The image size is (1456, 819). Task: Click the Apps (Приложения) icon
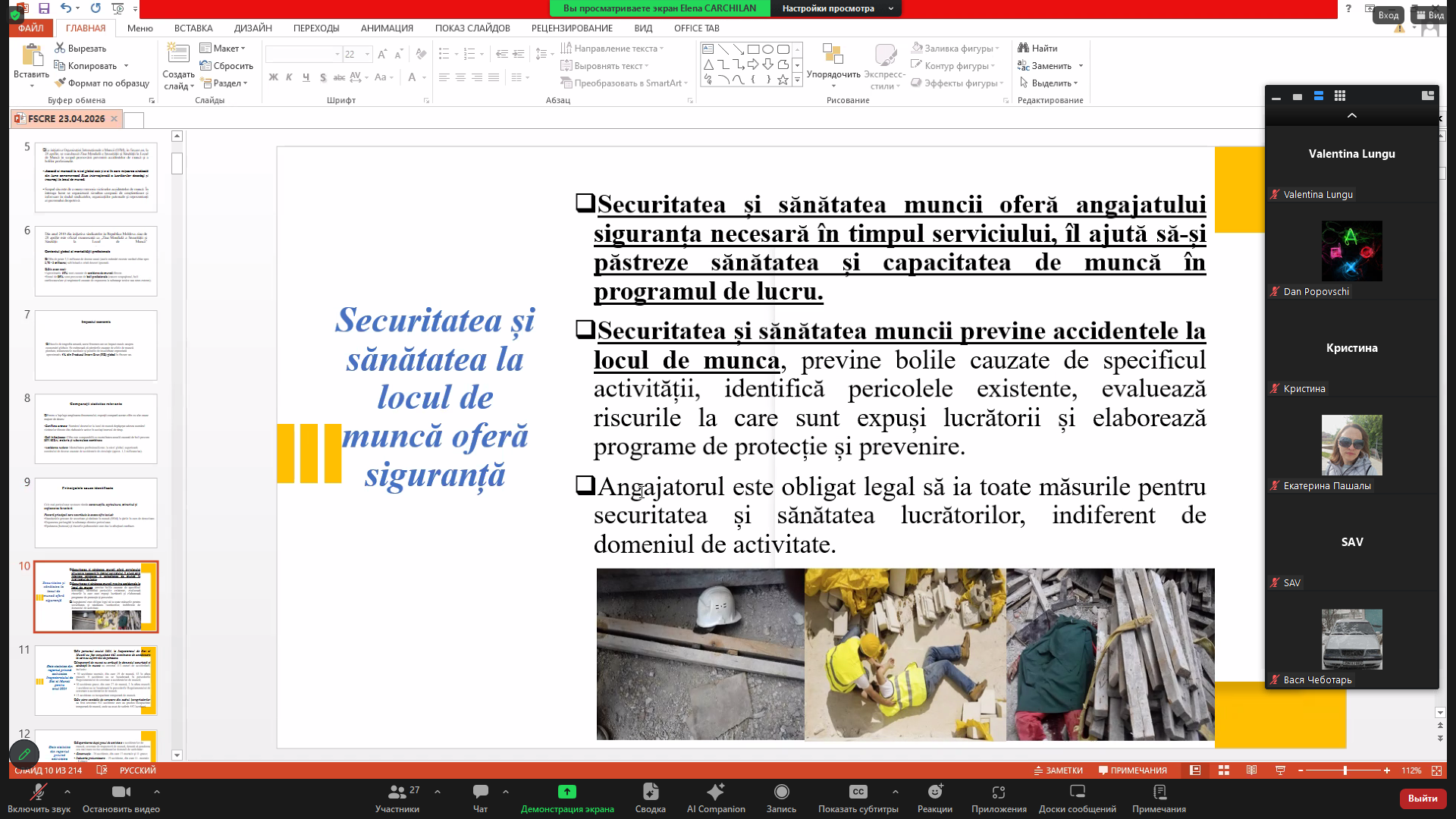(999, 792)
